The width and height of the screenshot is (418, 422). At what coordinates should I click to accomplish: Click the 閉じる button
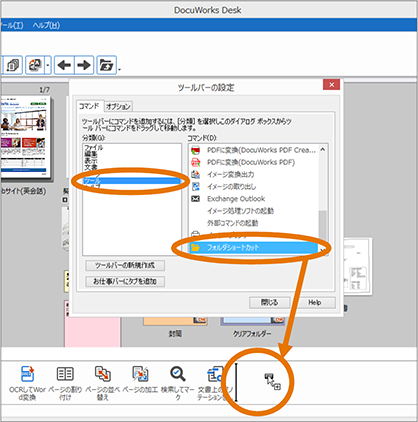(270, 303)
